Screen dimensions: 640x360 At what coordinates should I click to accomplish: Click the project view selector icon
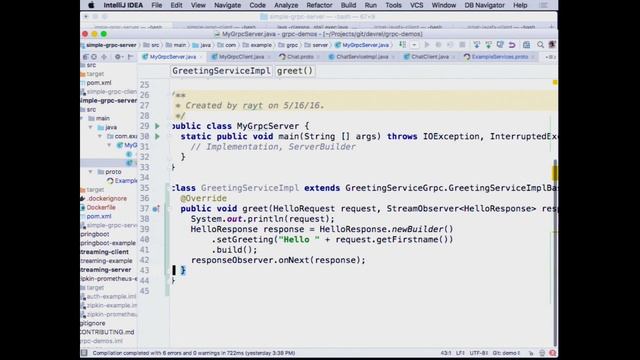point(86,57)
